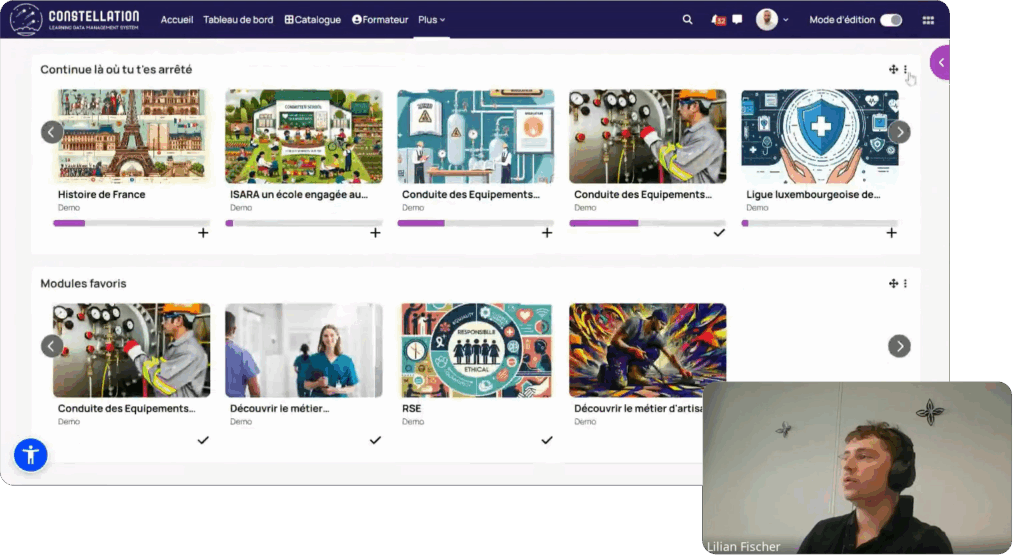Screen dimensions: 1024x555
Task: Open the messages chat bubble icon
Action: pyautogui.click(x=737, y=20)
